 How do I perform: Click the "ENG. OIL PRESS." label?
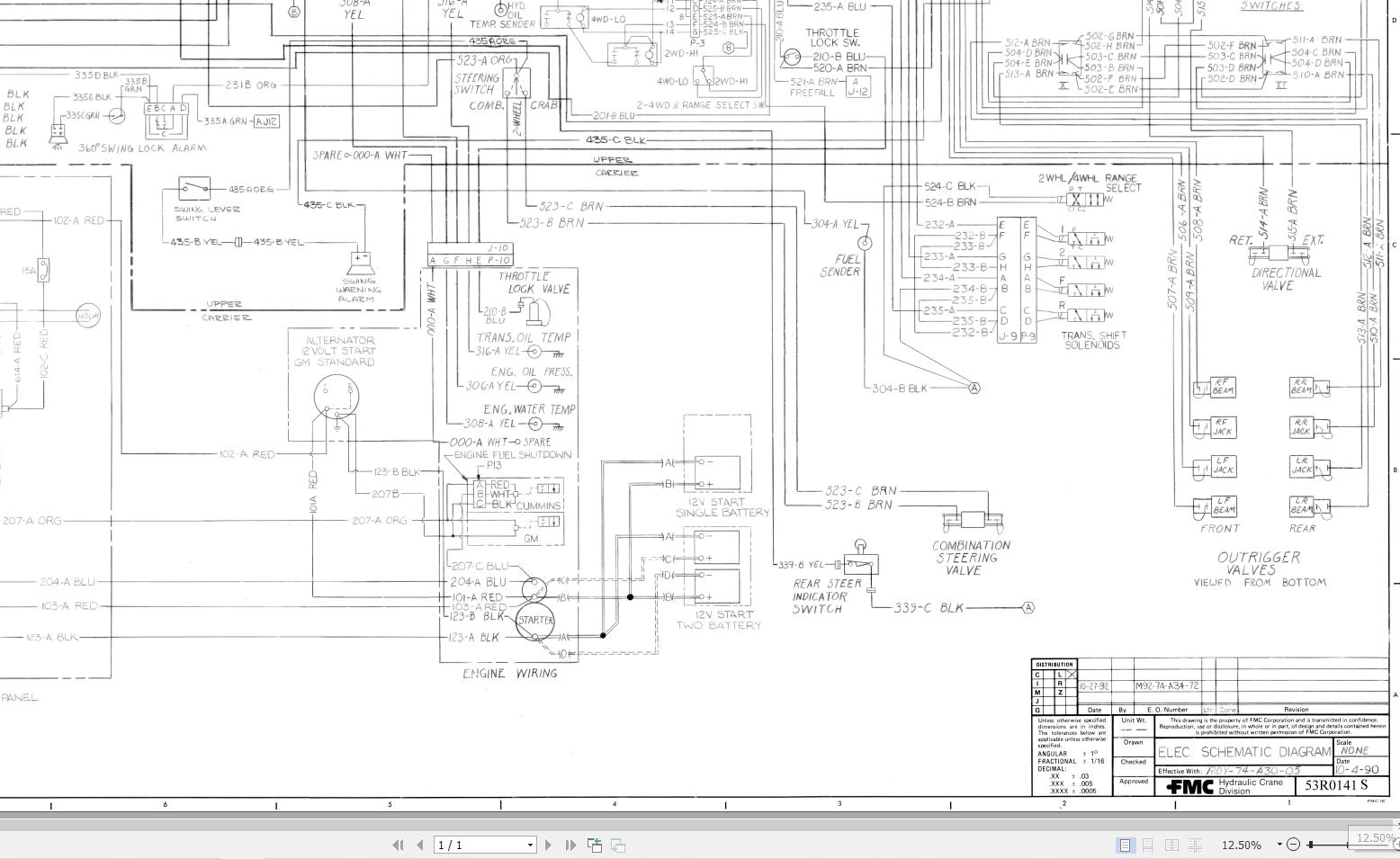pyautogui.click(x=532, y=371)
